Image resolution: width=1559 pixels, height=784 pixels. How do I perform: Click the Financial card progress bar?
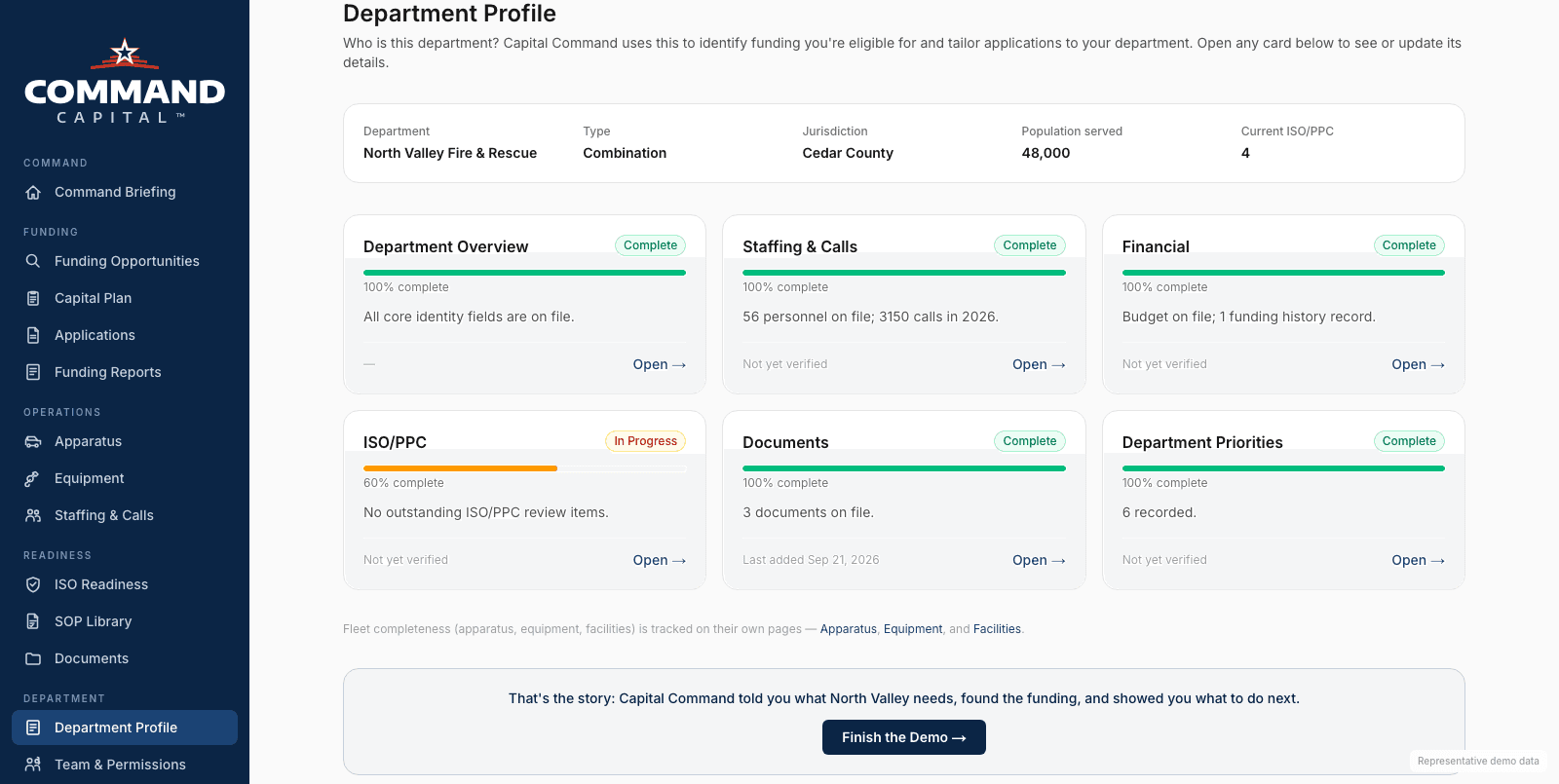pos(1283,273)
